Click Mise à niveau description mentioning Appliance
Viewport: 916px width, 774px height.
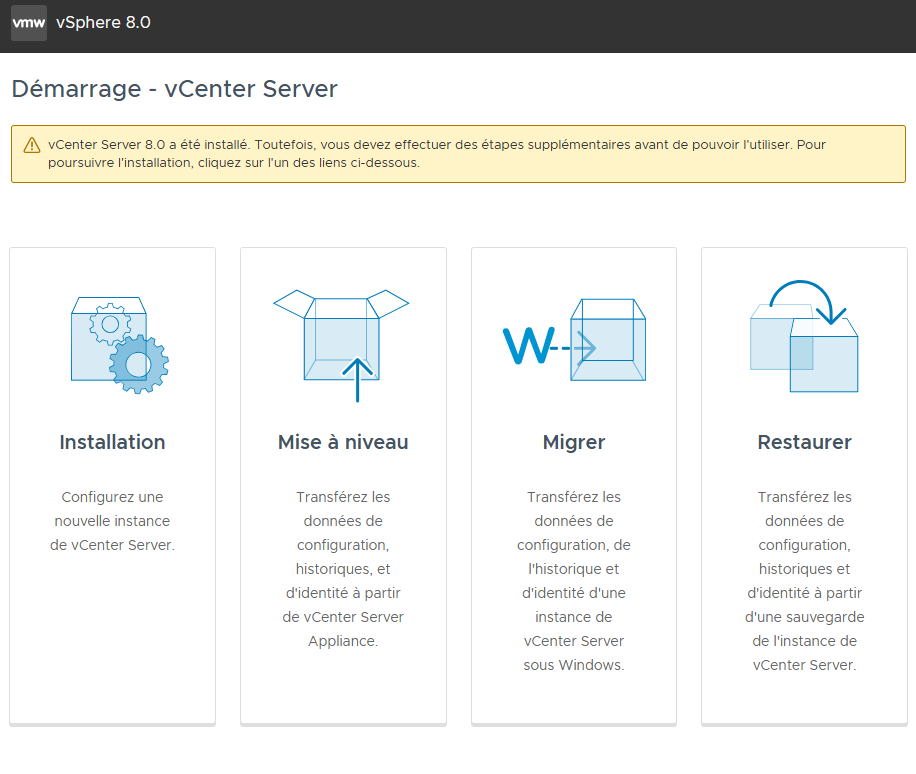coord(343,569)
